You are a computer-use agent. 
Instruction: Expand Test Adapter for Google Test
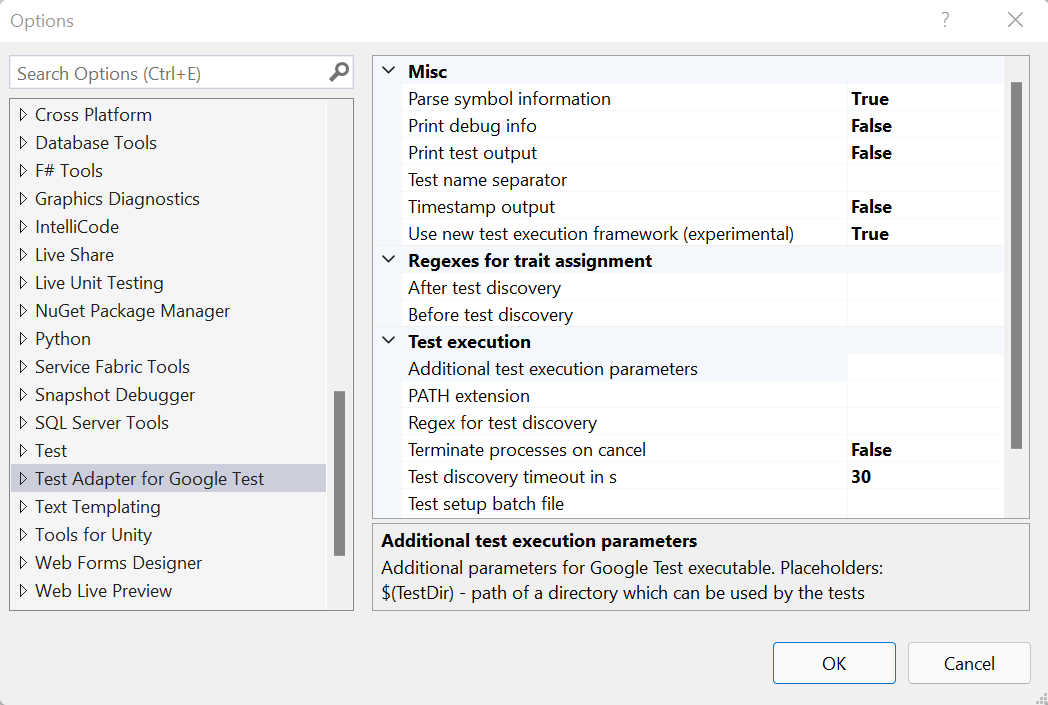[22, 478]
